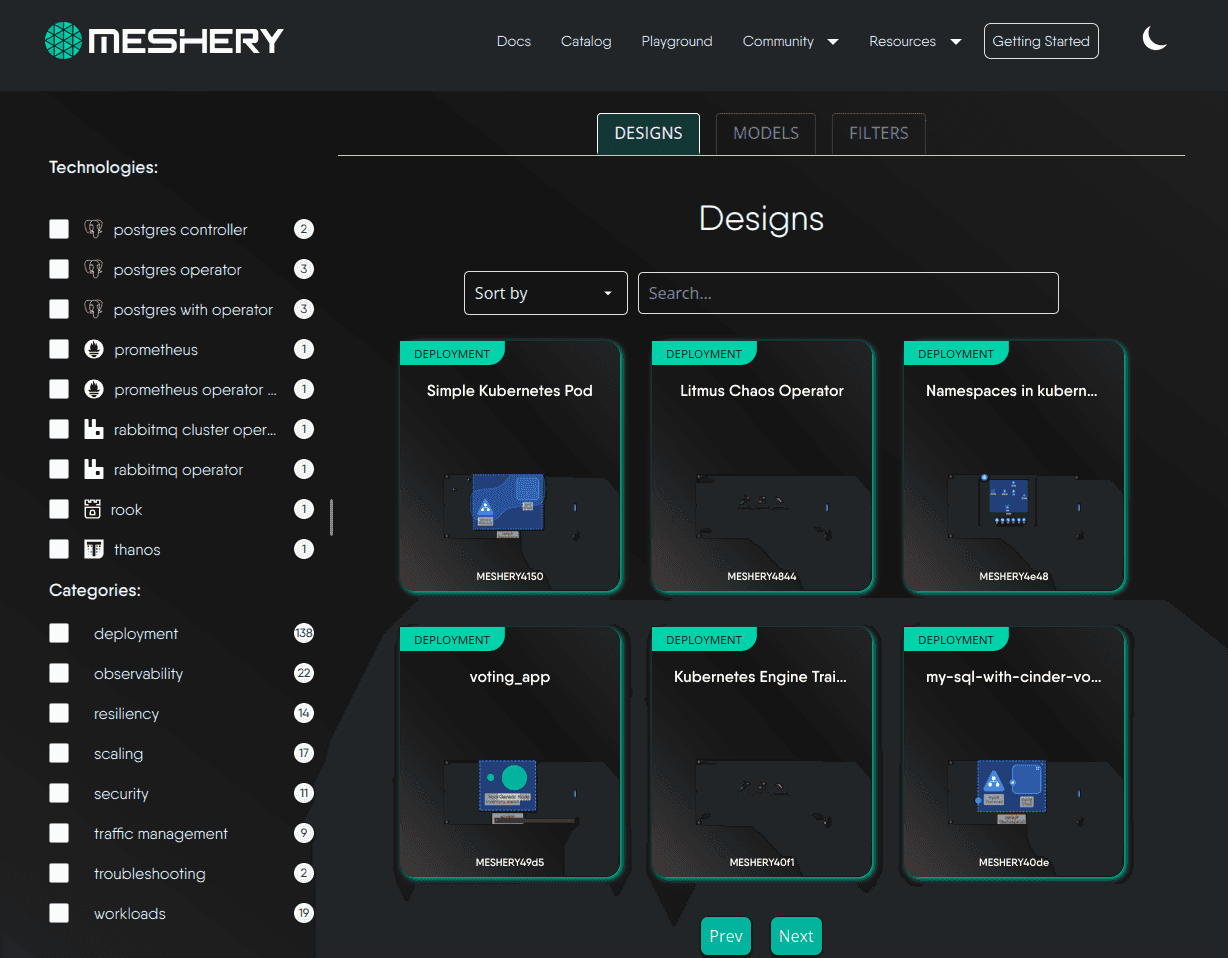Click the technologies list scrollbar

click(x=331, y=517)
